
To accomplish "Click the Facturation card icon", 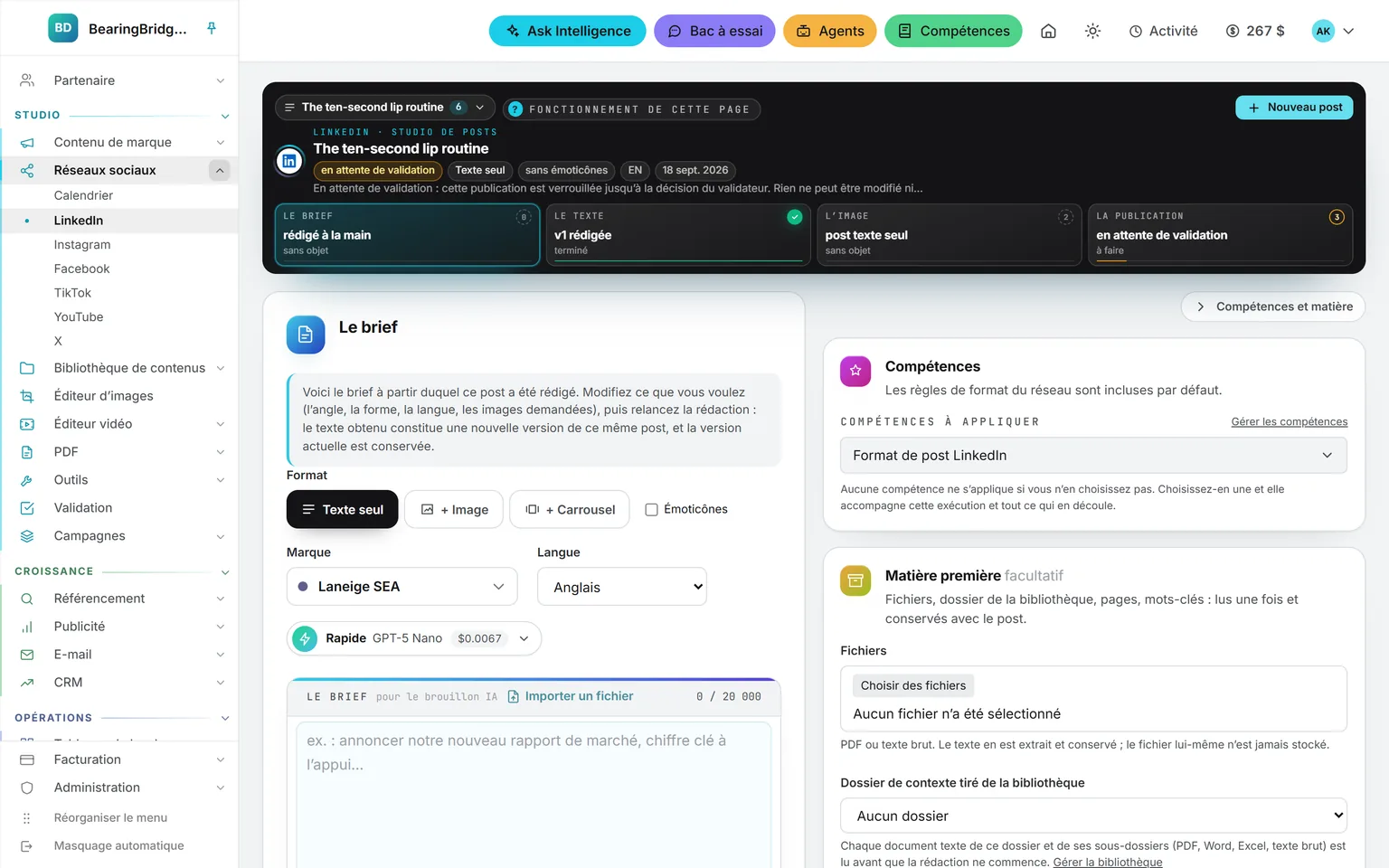I will pyautogui.click(x=27, y=759).
